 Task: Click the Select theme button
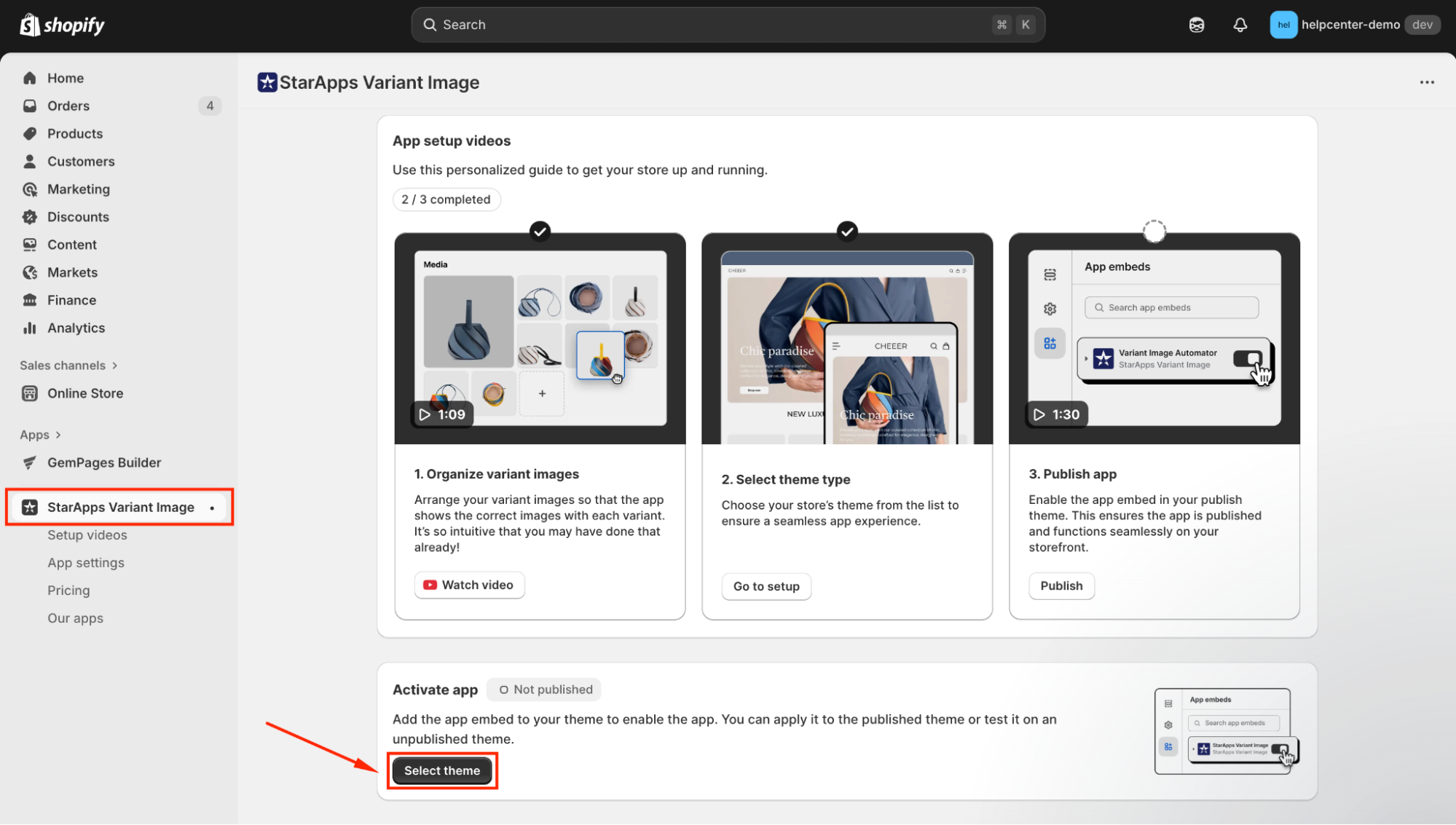click(442, 770)
